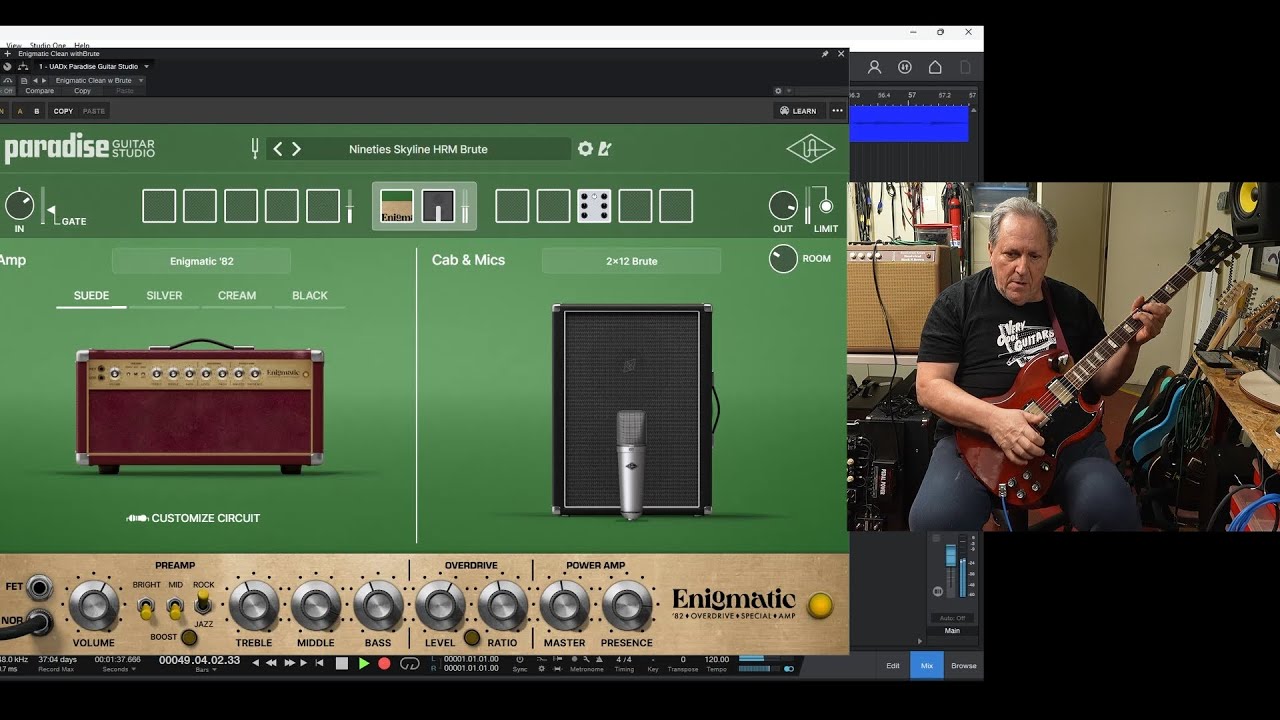Open the Enigmatic '82 amp selector
The image size is (1280, 720).
tap(201, 261)
